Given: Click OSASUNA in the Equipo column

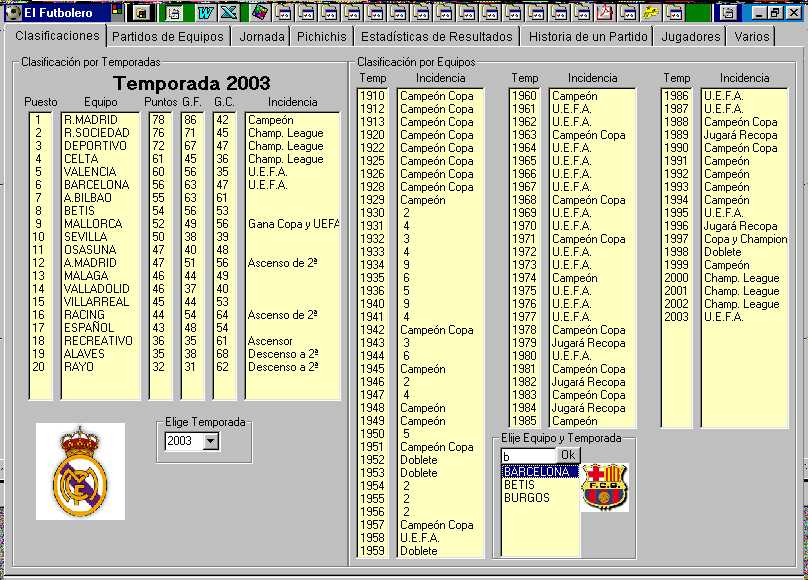Looking at the screenshot, I should [90, 250].
